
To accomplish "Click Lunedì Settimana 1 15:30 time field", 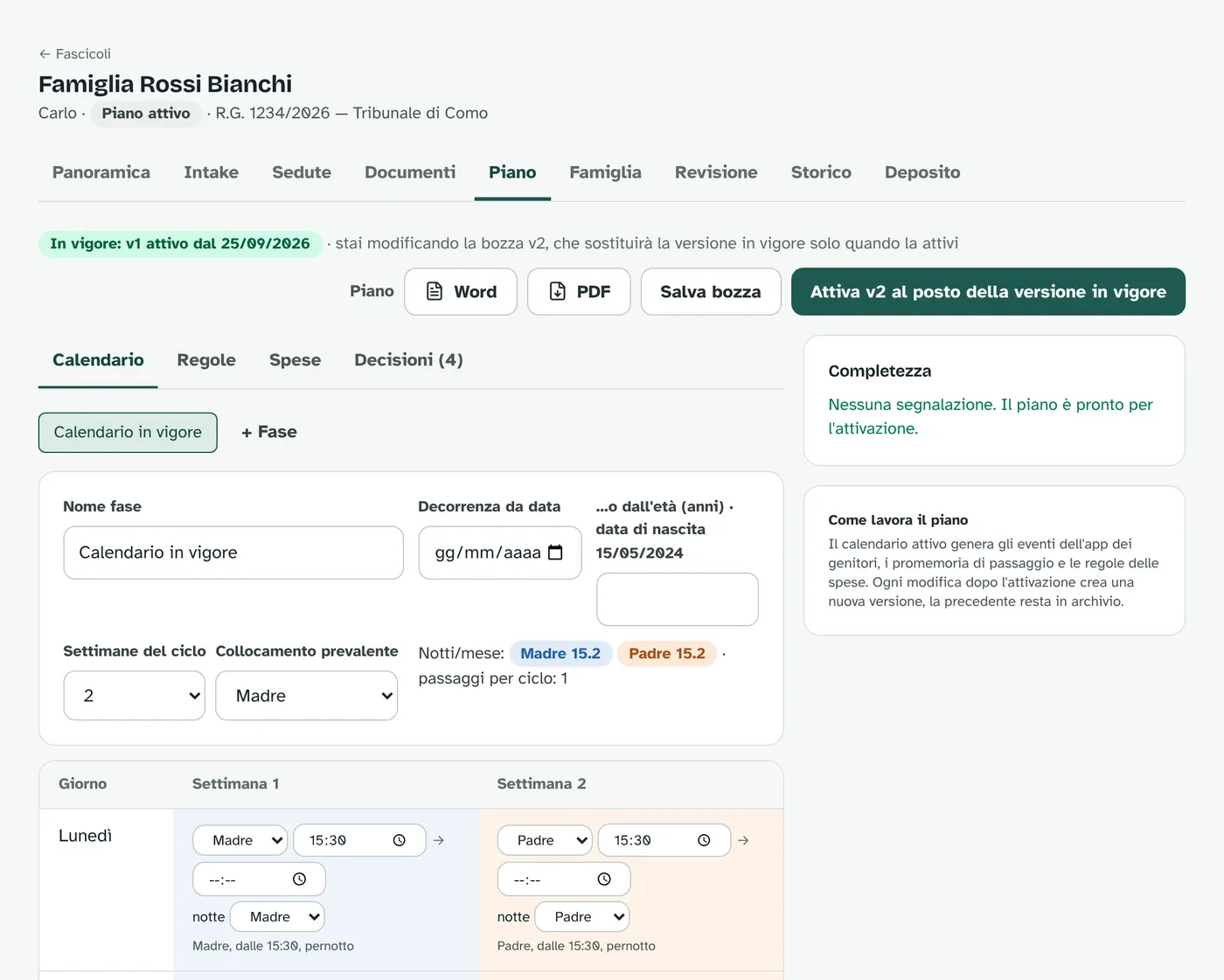I will (x=359, y=840).
